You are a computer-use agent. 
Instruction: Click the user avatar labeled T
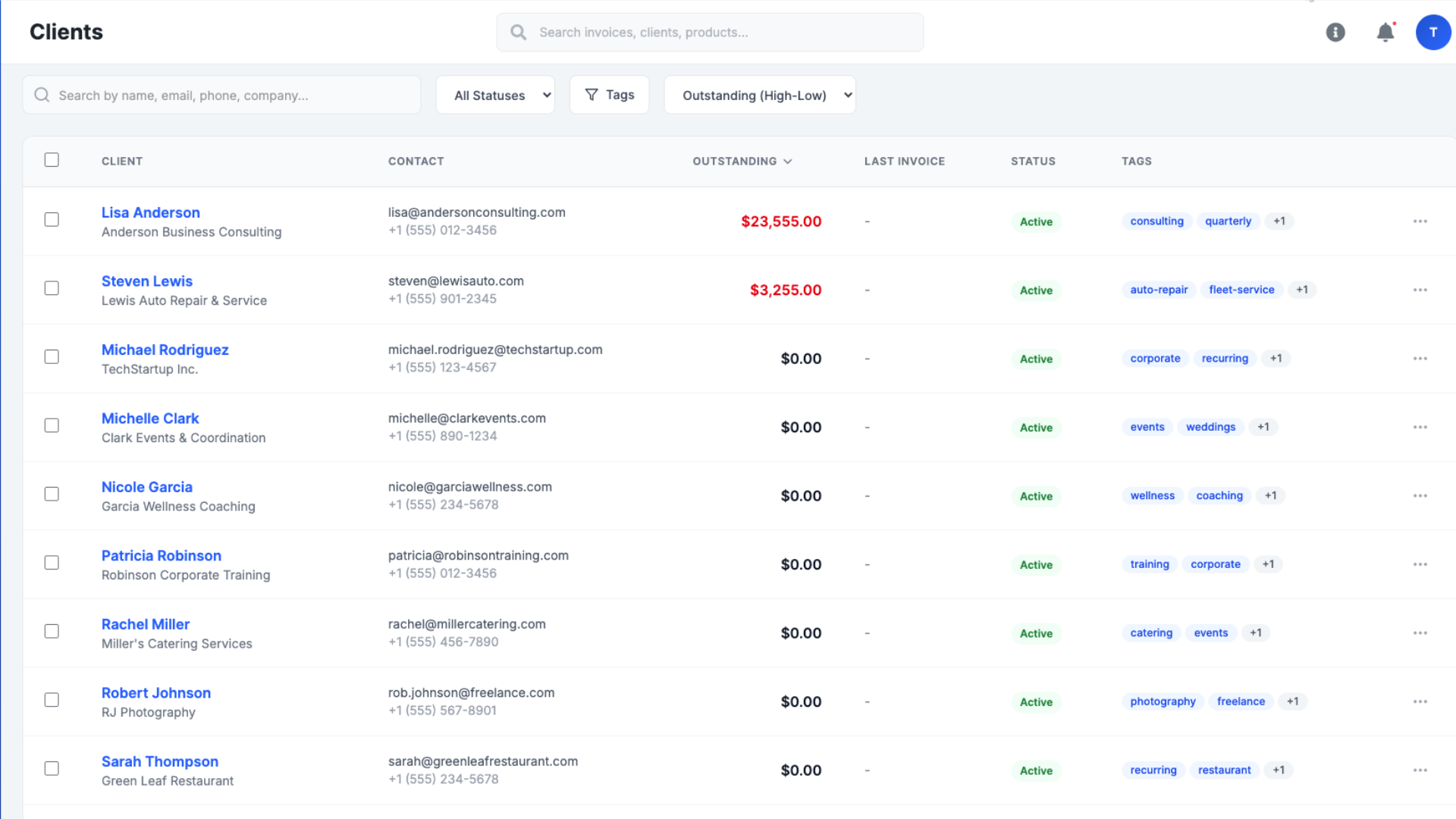[1433, 32]
